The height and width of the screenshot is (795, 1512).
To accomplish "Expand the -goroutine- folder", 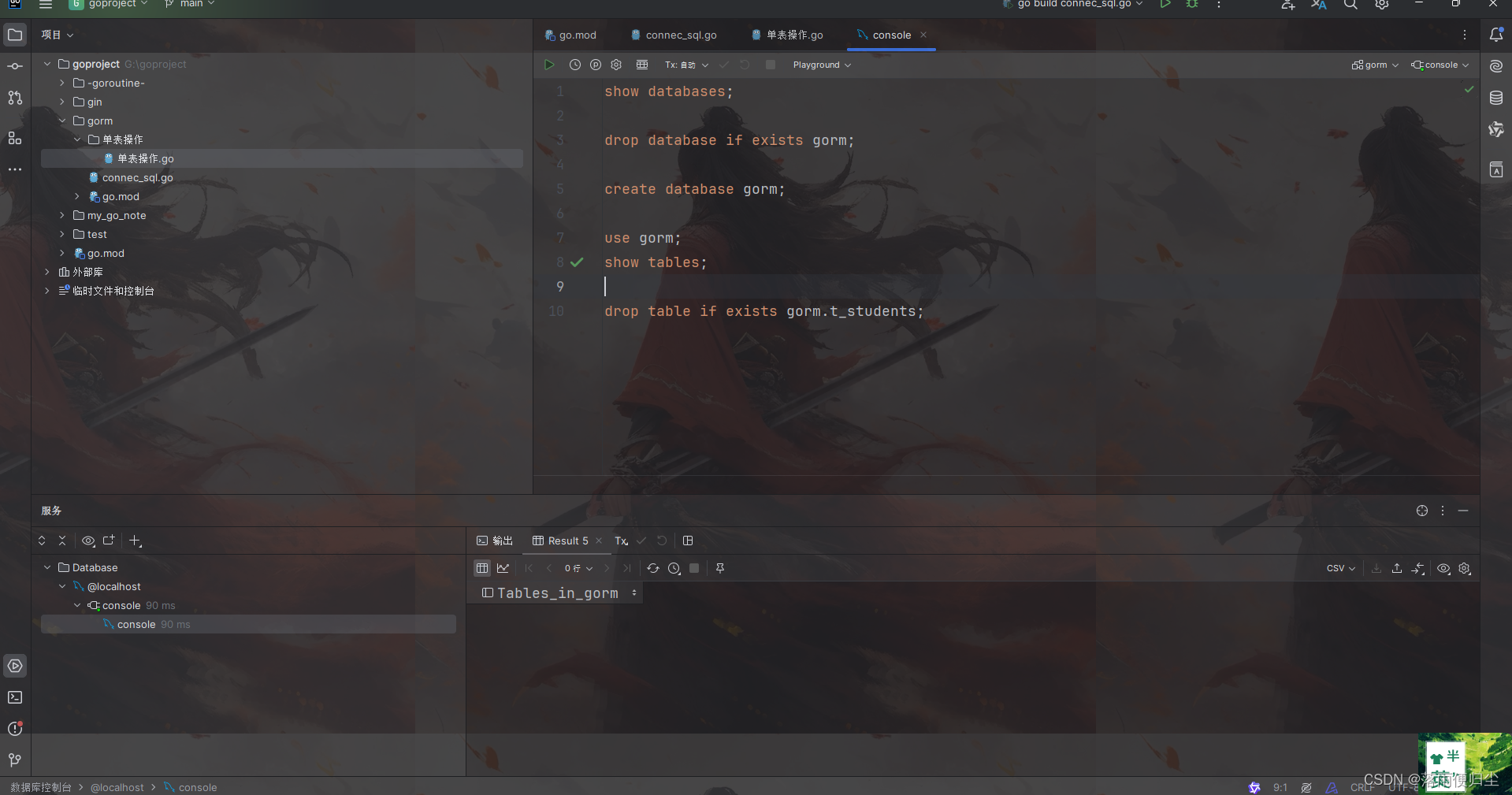I will [62, 83].
